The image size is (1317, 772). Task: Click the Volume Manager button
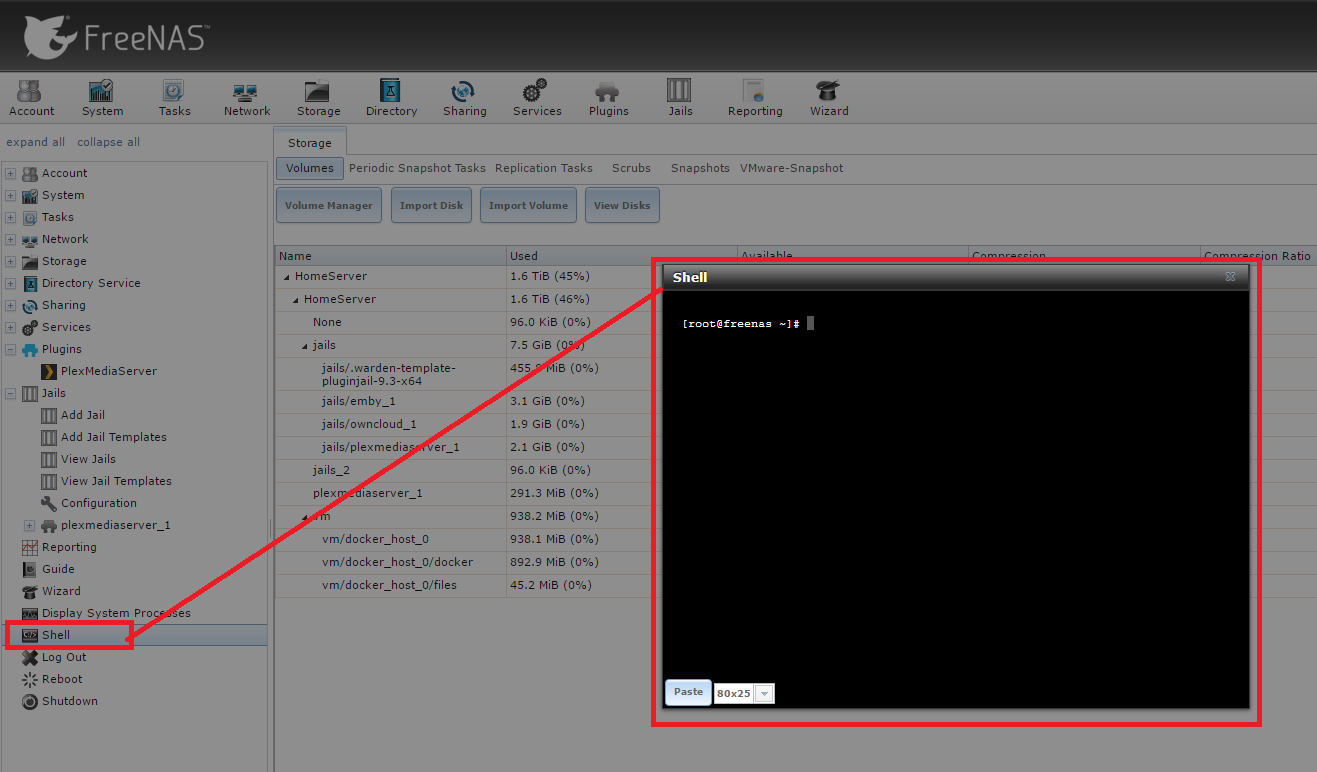click(328, 205)
